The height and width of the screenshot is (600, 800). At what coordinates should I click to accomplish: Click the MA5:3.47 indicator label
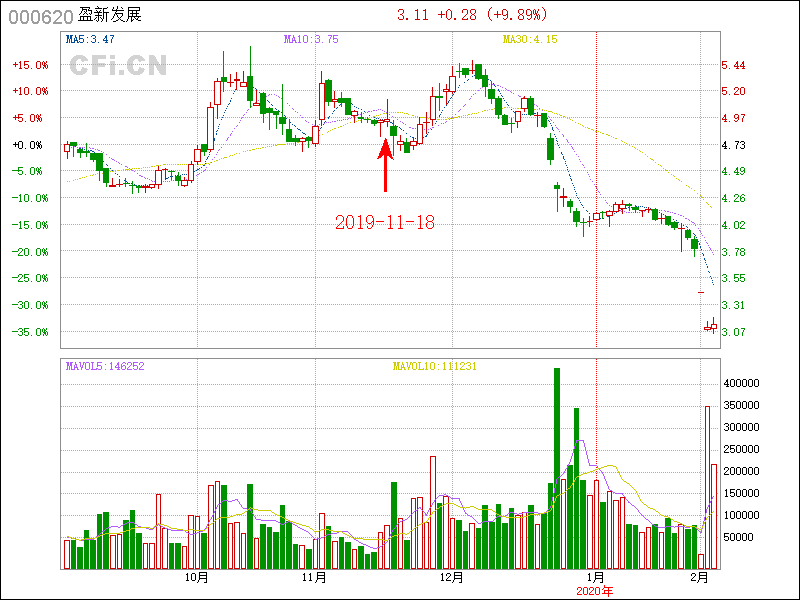(89, 40)
